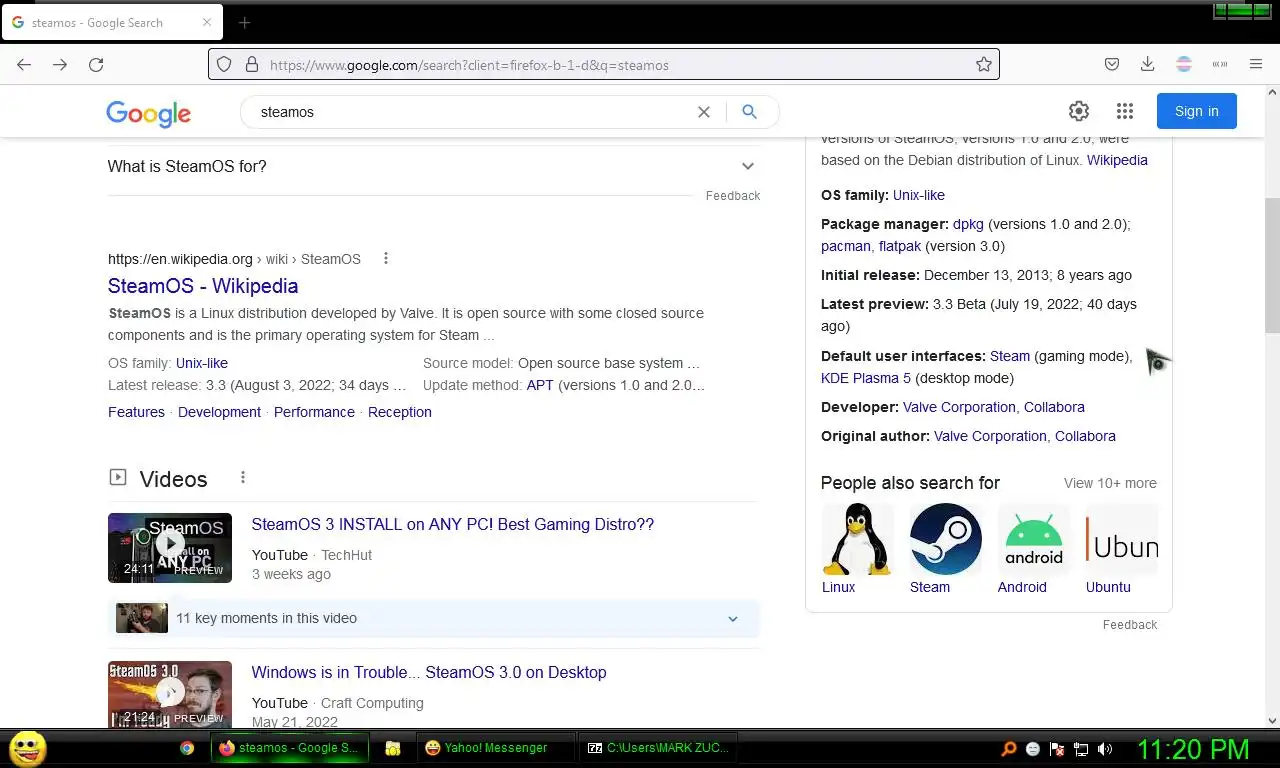The width and height of the screenshot is (1280, 768).
Task: Select Linux in People also search for
Action: click(x=857, y=549)
